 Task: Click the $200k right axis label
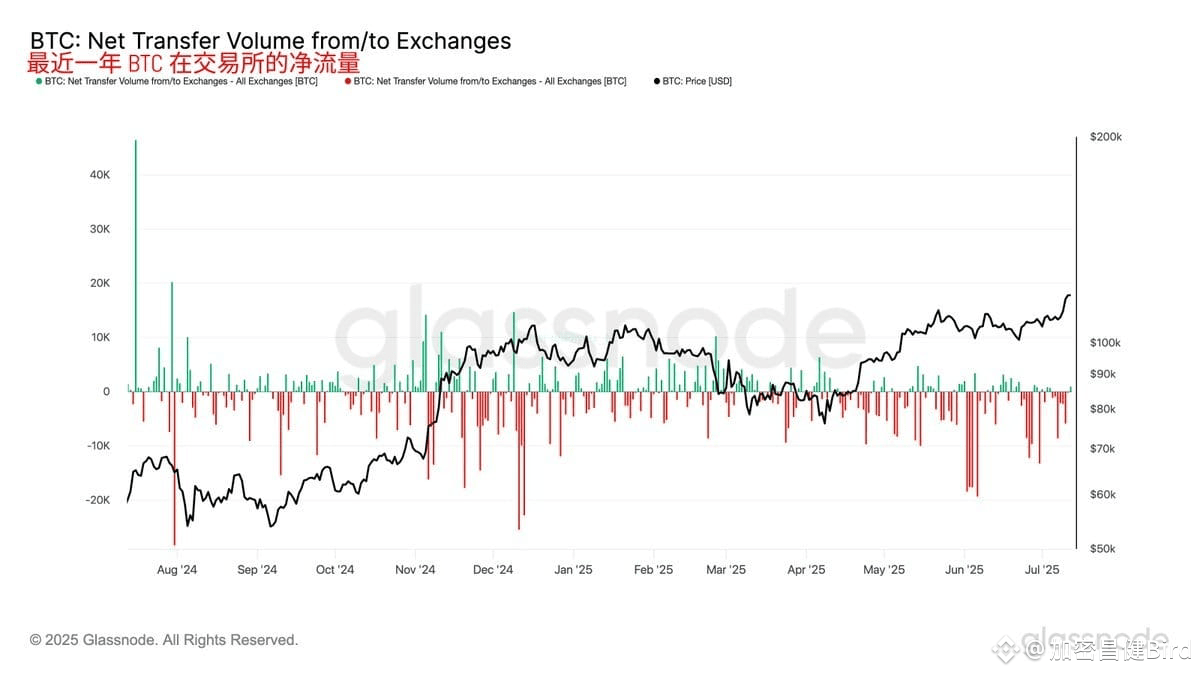coord(1106,137)
